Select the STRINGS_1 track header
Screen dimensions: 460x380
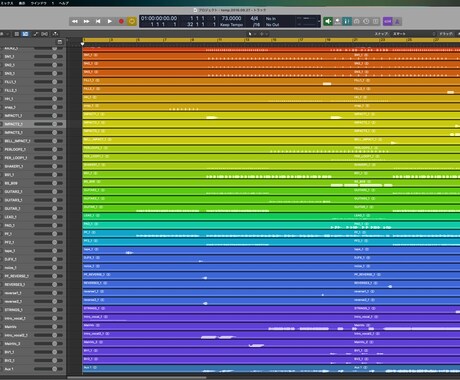click(33, 310)
